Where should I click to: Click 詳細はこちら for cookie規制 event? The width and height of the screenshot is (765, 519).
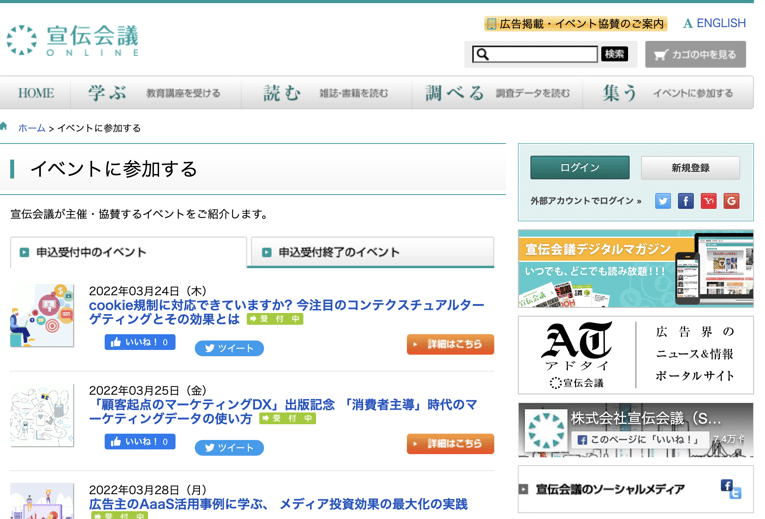click(450, 344)
